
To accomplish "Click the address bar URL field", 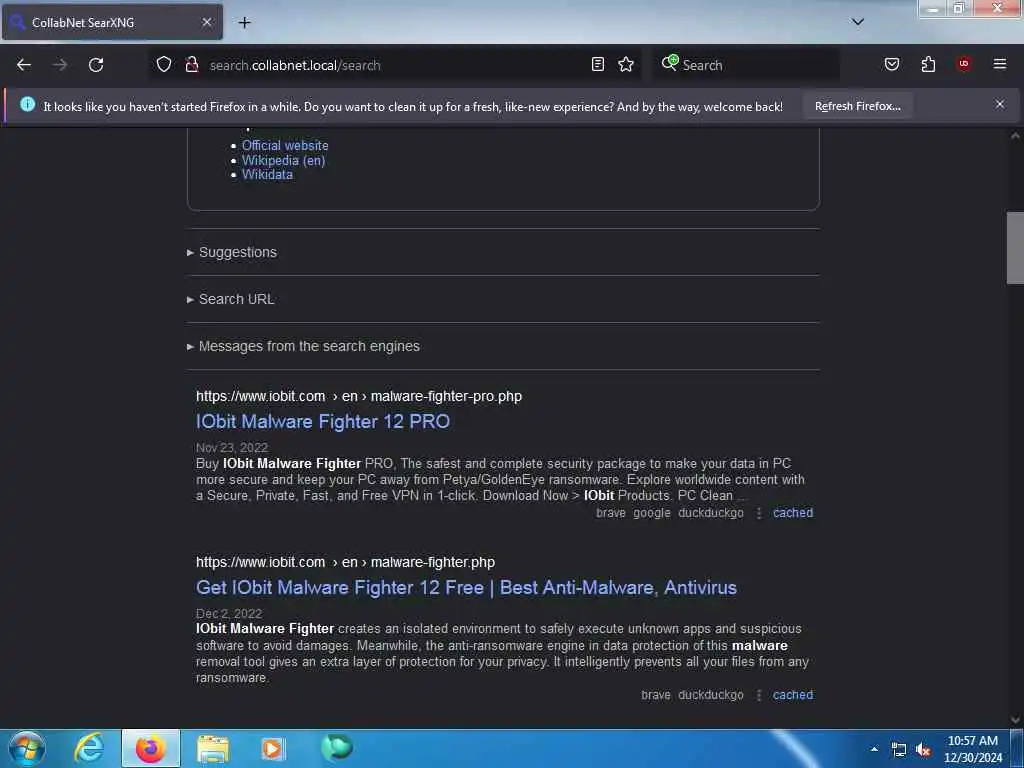I will [397, 65].
